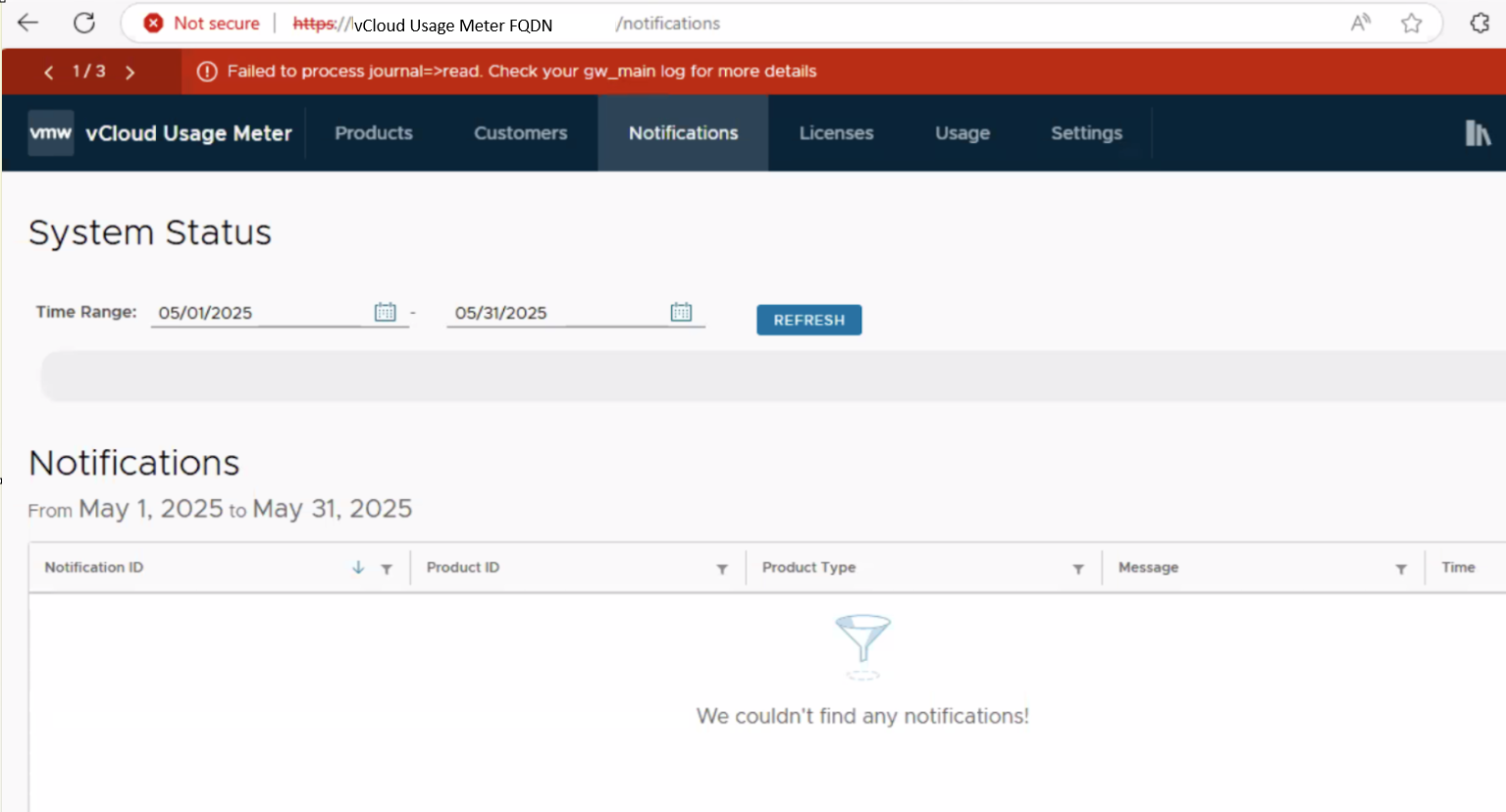
Task: Switch to the Licenses tab
Action: pyautogui.click(x=836, y=132)
